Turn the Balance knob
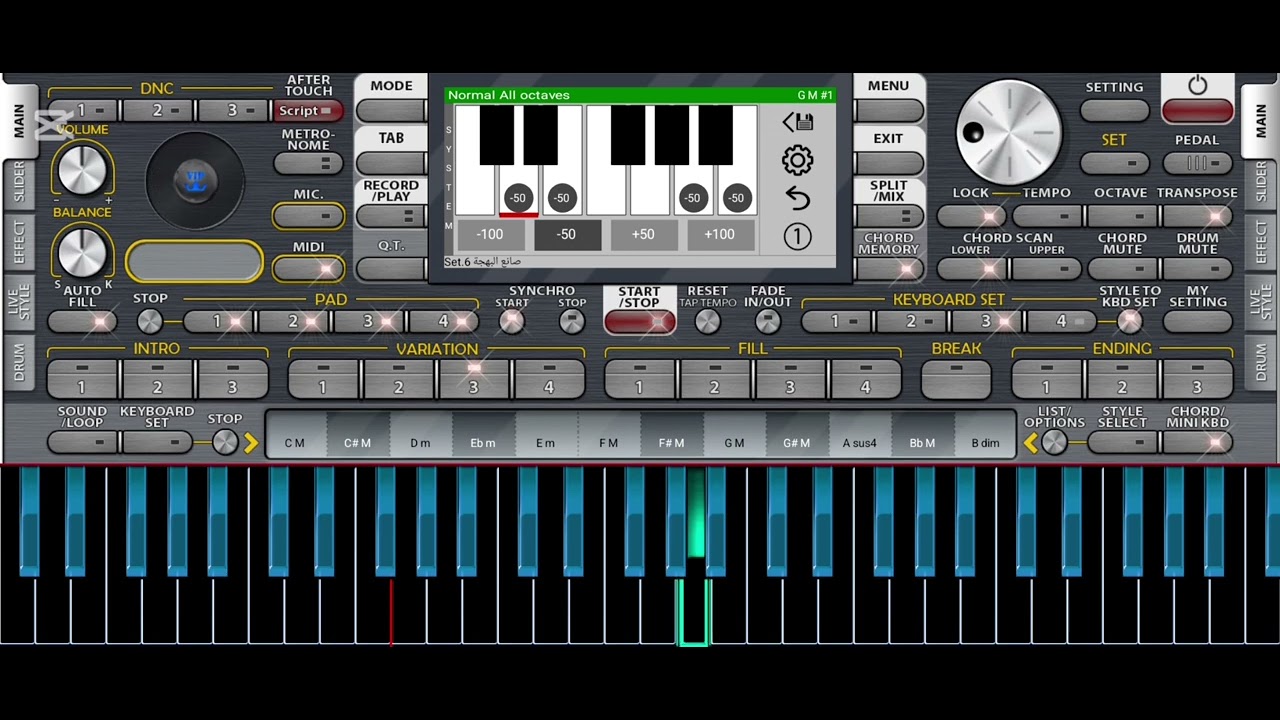This screenshot has width=1280, height=720. [x=82, y=251]
